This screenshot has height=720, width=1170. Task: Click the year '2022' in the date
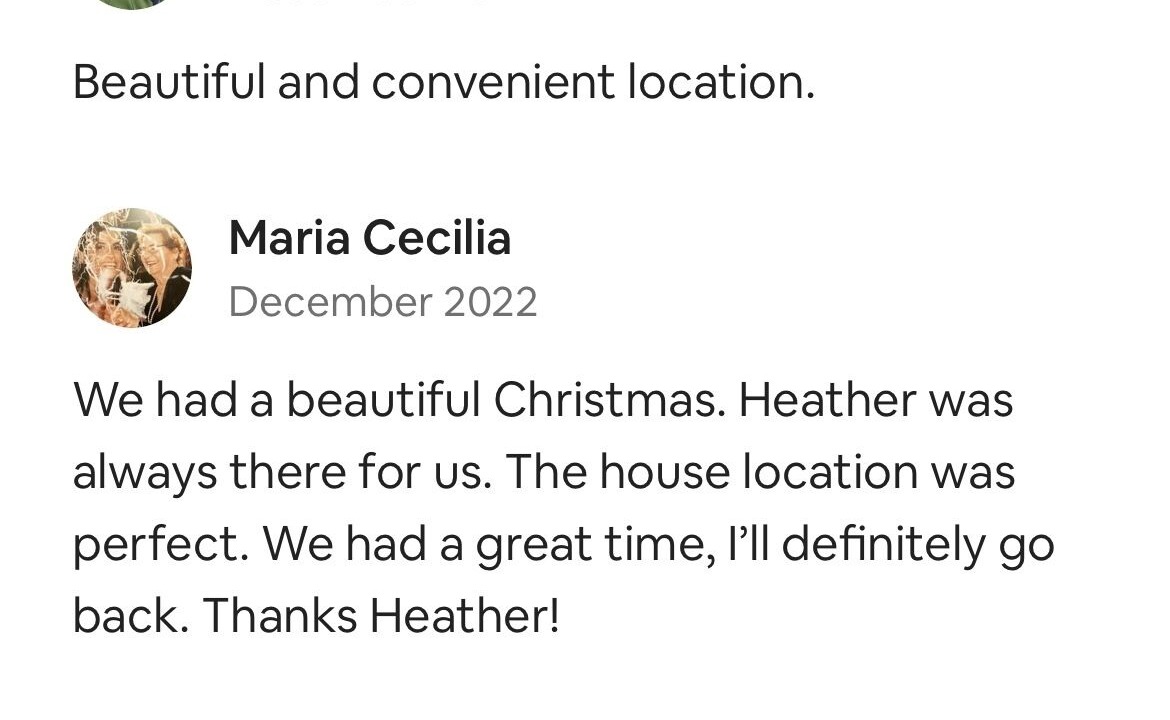[x=490, y=302]
